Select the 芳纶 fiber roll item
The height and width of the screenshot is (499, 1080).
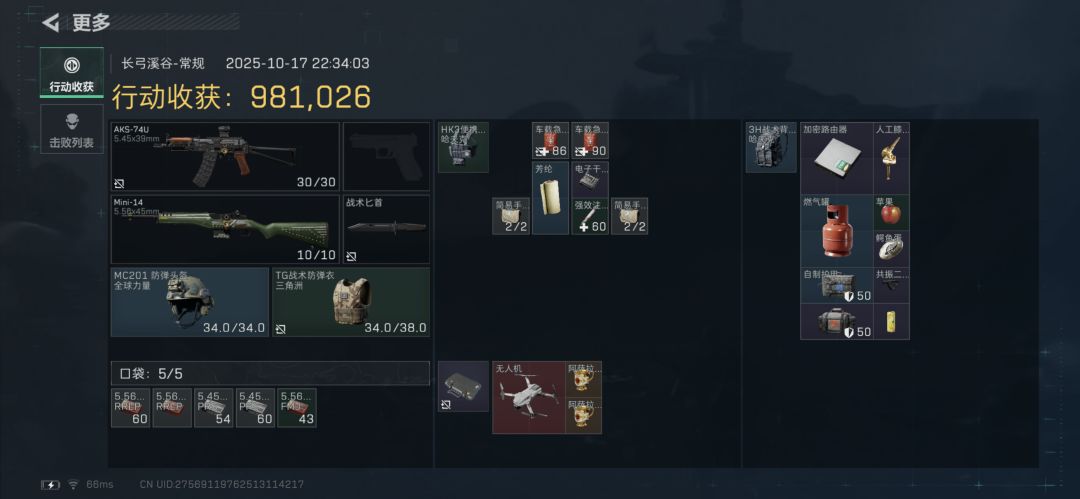point(550,198)
